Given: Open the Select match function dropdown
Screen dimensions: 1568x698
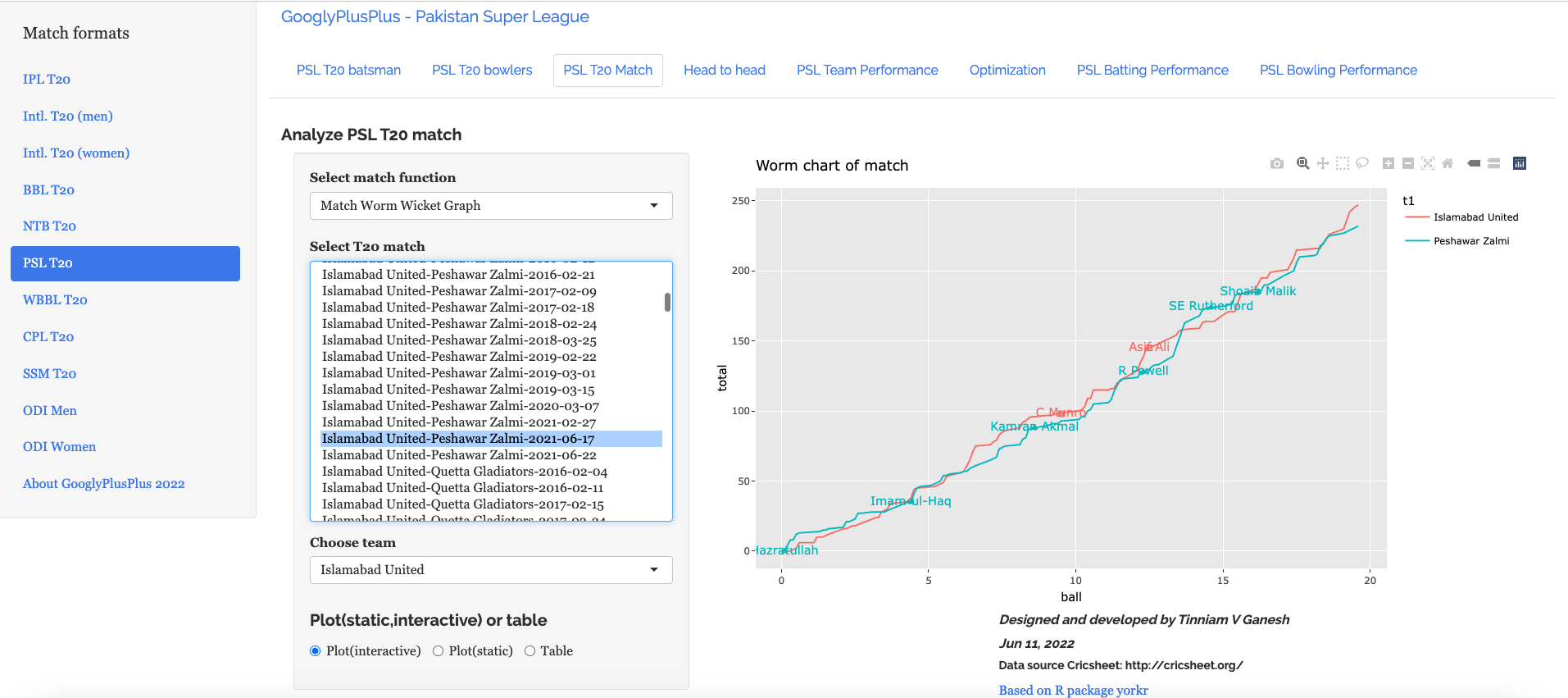Looking at the screenshot, I should tap(490, 206).
